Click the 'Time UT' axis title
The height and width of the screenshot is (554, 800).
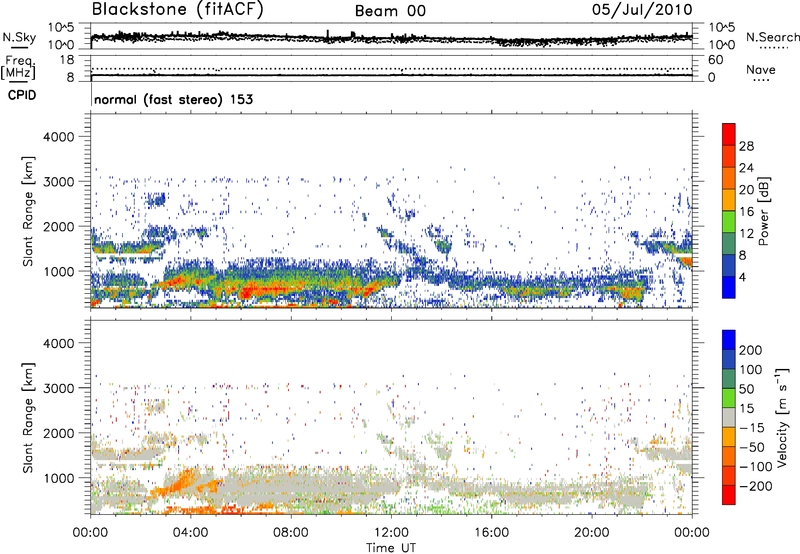(391, 548)
